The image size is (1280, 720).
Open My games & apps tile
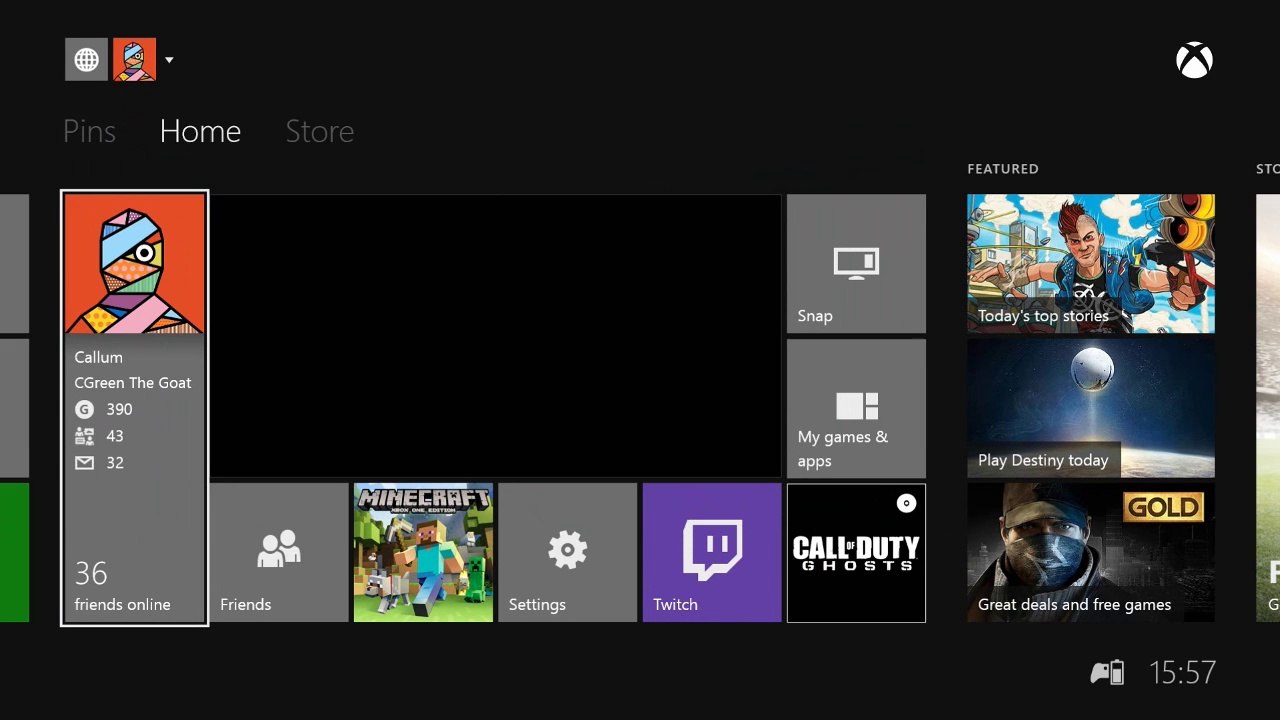pos(856,408)
